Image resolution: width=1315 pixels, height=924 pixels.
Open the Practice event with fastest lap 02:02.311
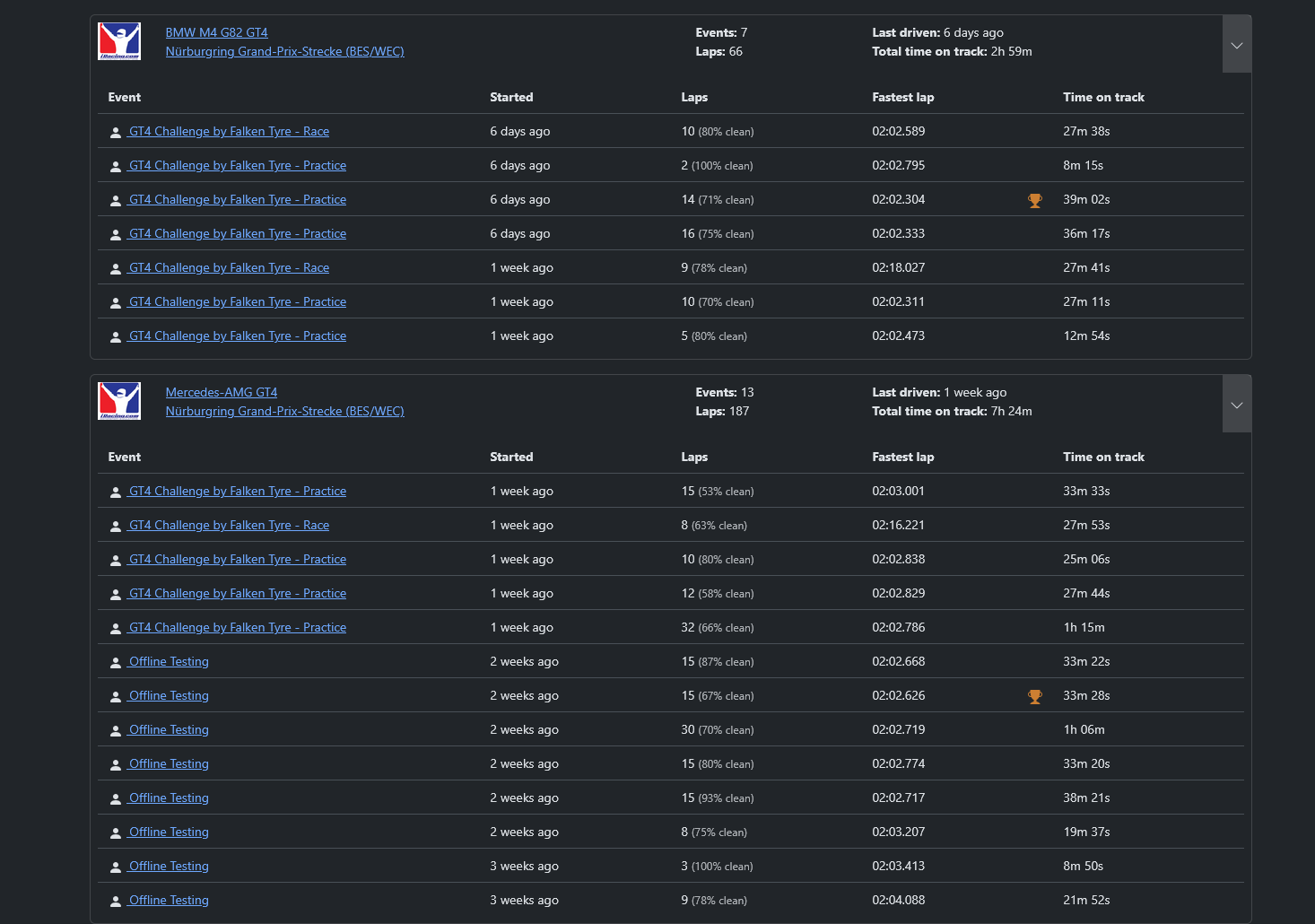point(237,301)
